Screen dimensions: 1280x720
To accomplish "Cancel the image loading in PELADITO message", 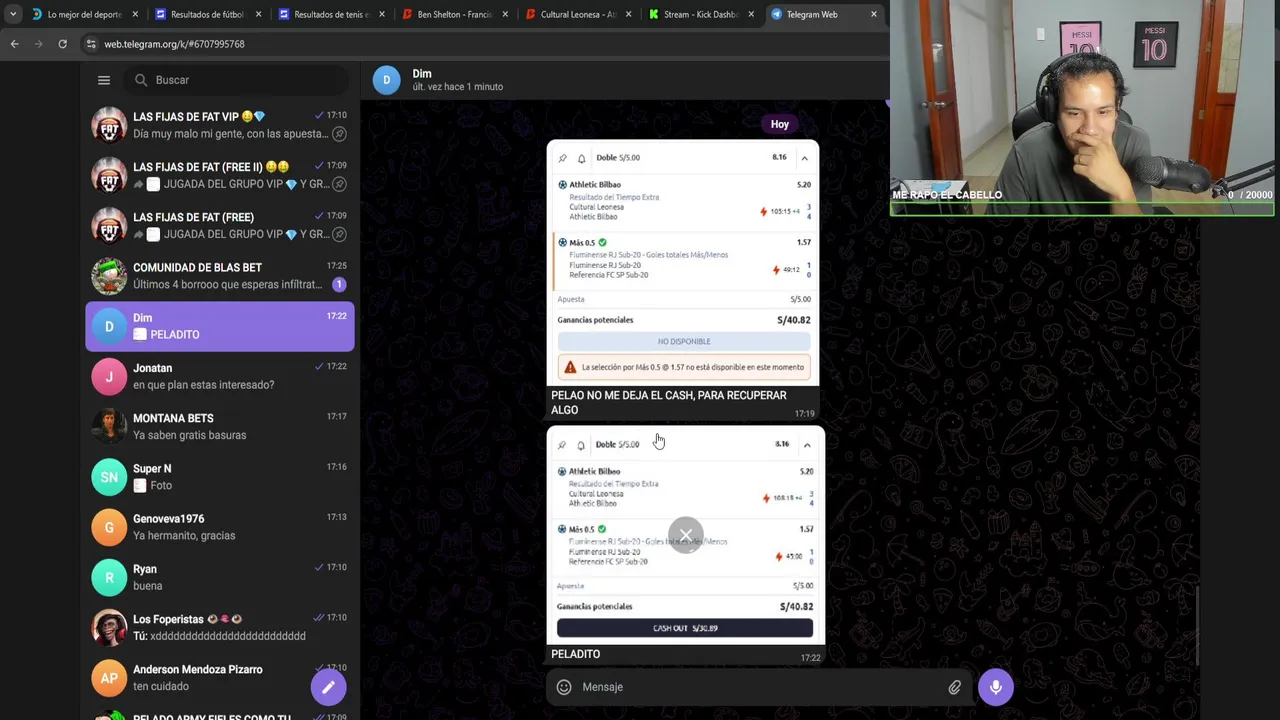I will coord(686,534).
